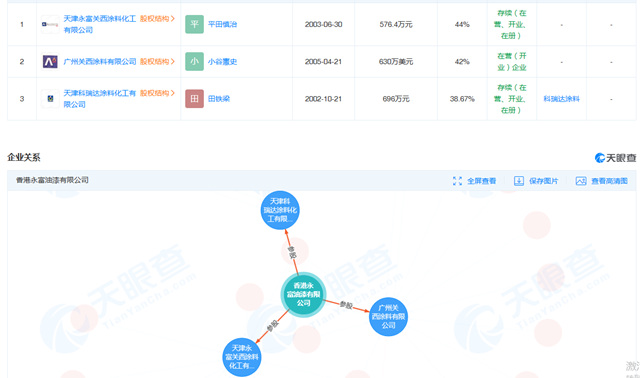Open 广州关西涂料有限公司 company link
The image size is (640, 378).
[x=100, y=62]
